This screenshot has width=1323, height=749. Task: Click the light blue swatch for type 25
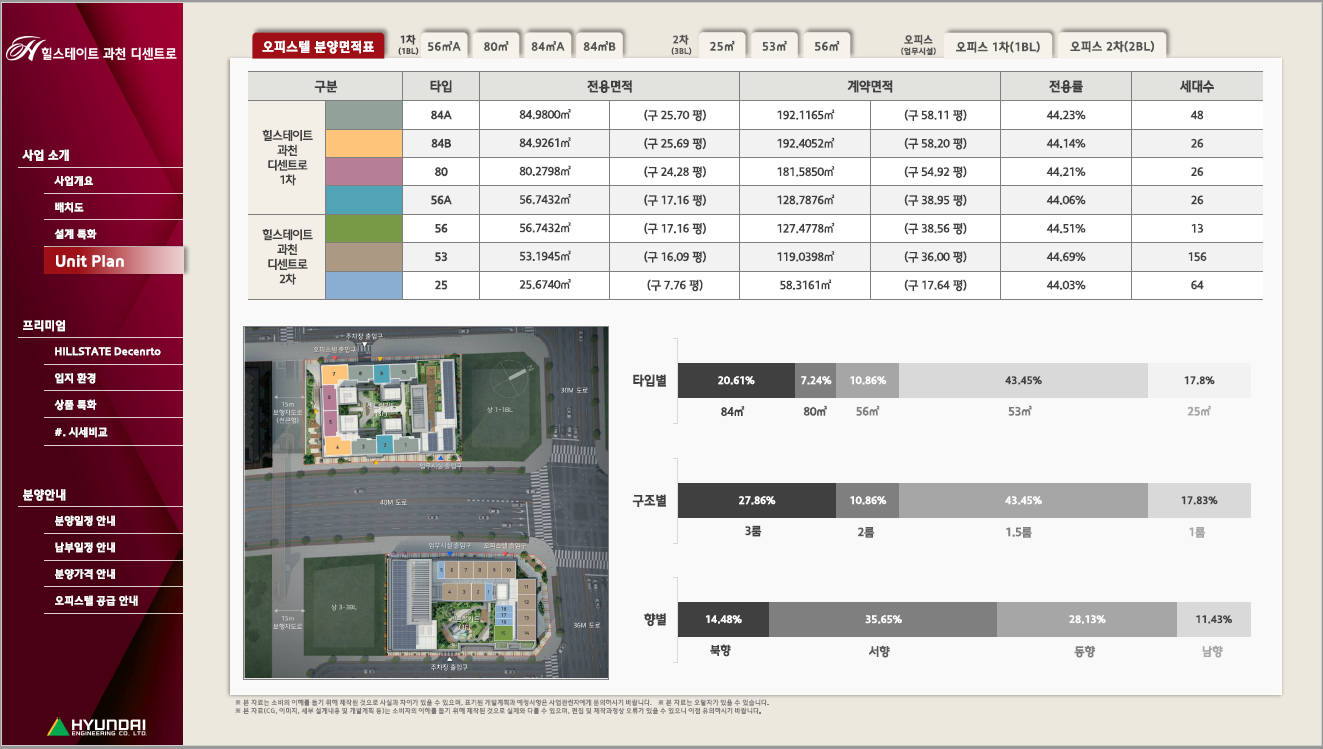point(364,285)
